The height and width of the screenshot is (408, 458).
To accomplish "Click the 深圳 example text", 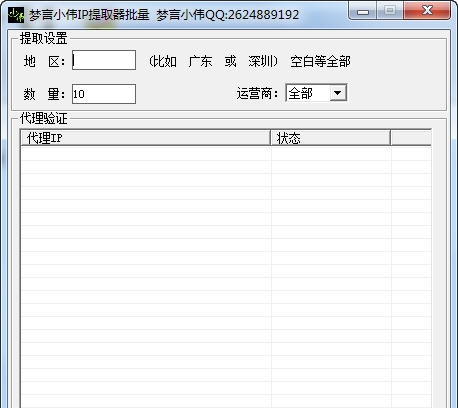I will click(x=260, y=61).
